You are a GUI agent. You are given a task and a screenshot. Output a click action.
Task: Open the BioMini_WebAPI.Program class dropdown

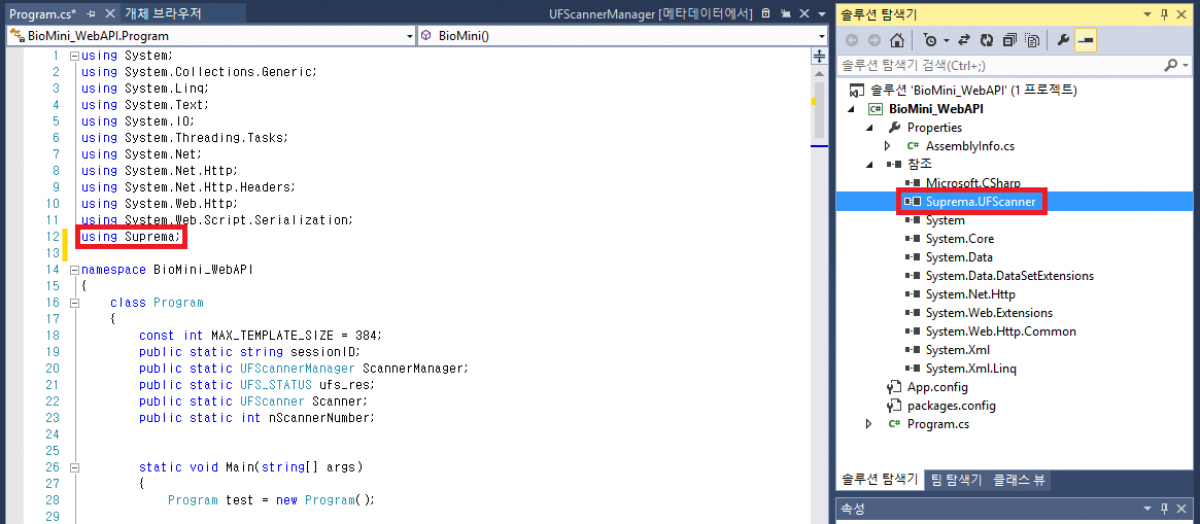pos(409,35)
